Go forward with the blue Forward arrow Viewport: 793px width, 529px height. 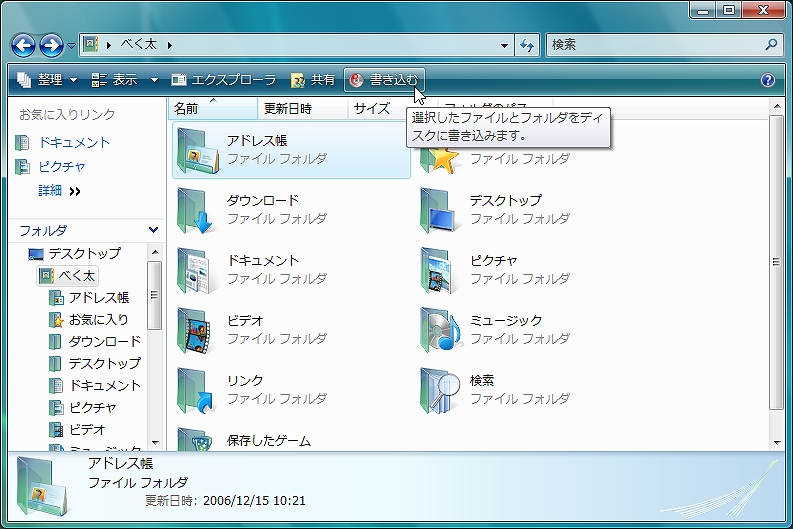tap(52, 46)
